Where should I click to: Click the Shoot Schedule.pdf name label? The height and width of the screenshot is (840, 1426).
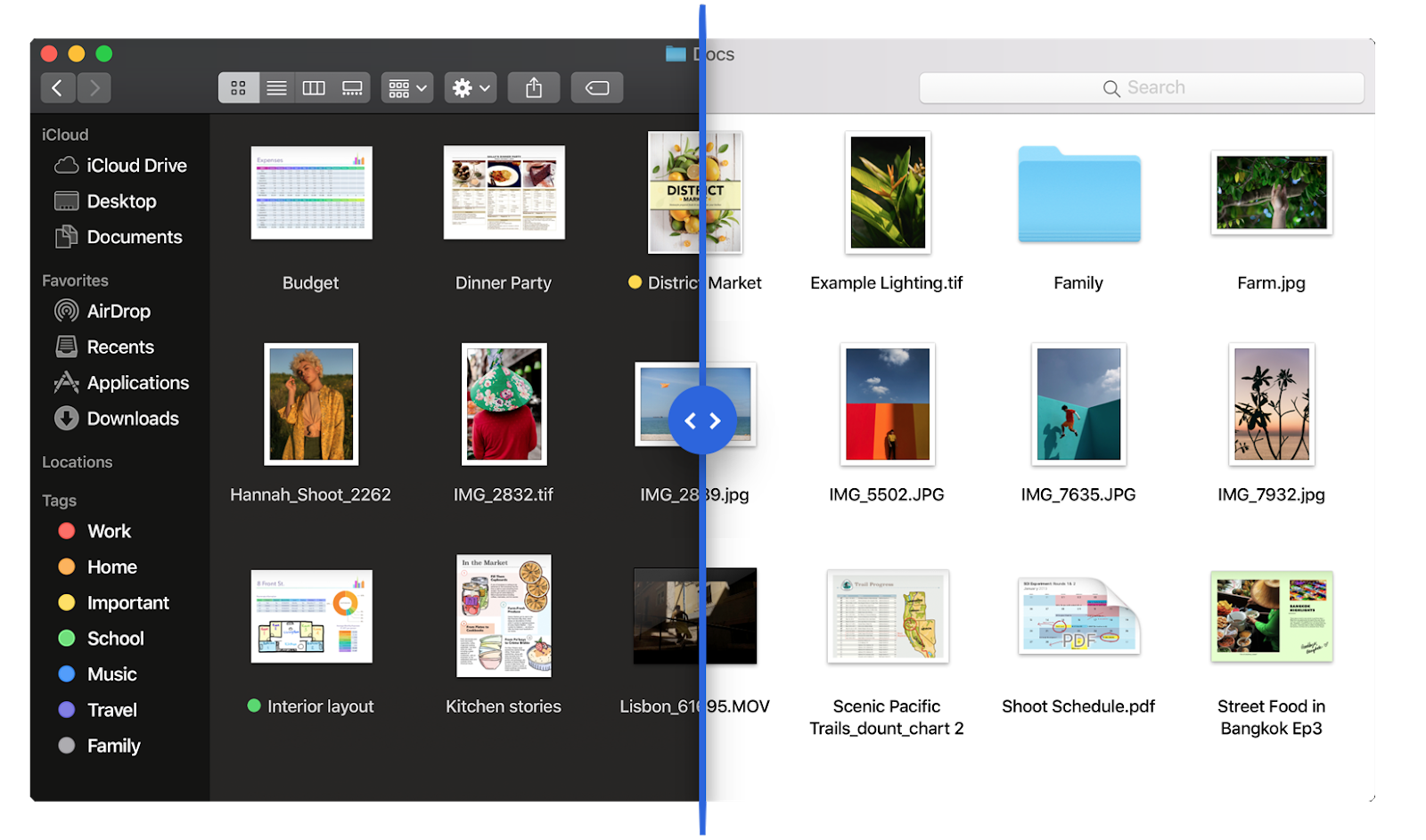point(1078,706)
